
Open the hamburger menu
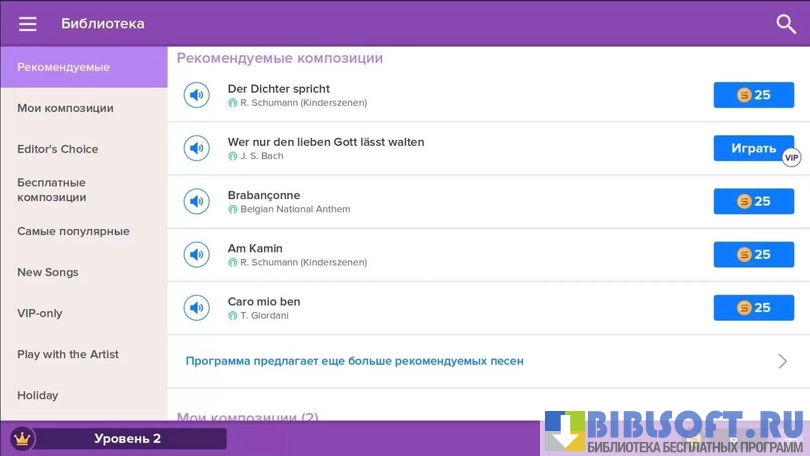pyautogui.click(x=28, y=24)
